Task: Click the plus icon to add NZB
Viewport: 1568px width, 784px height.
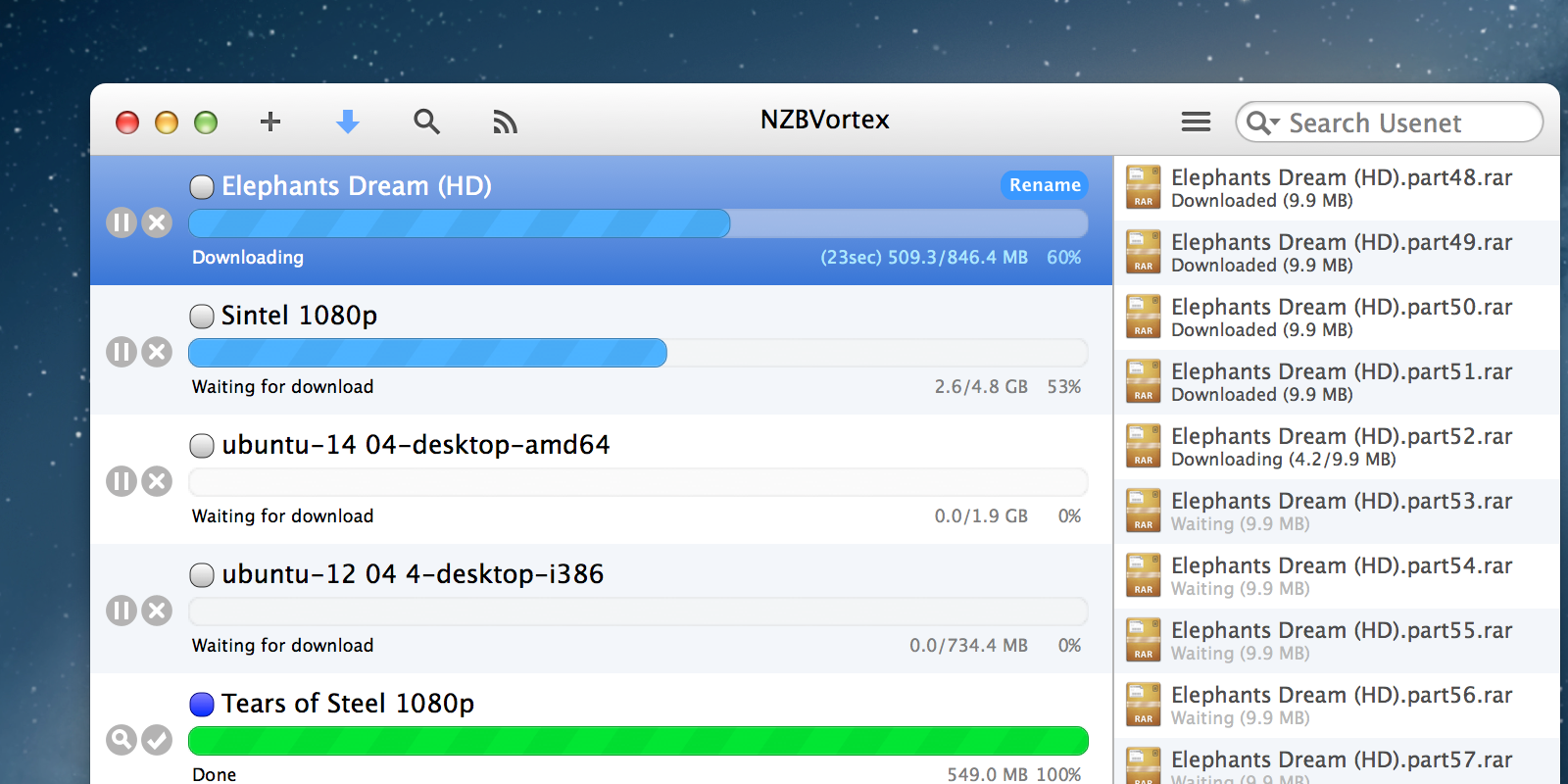Action: coord(270,122)
